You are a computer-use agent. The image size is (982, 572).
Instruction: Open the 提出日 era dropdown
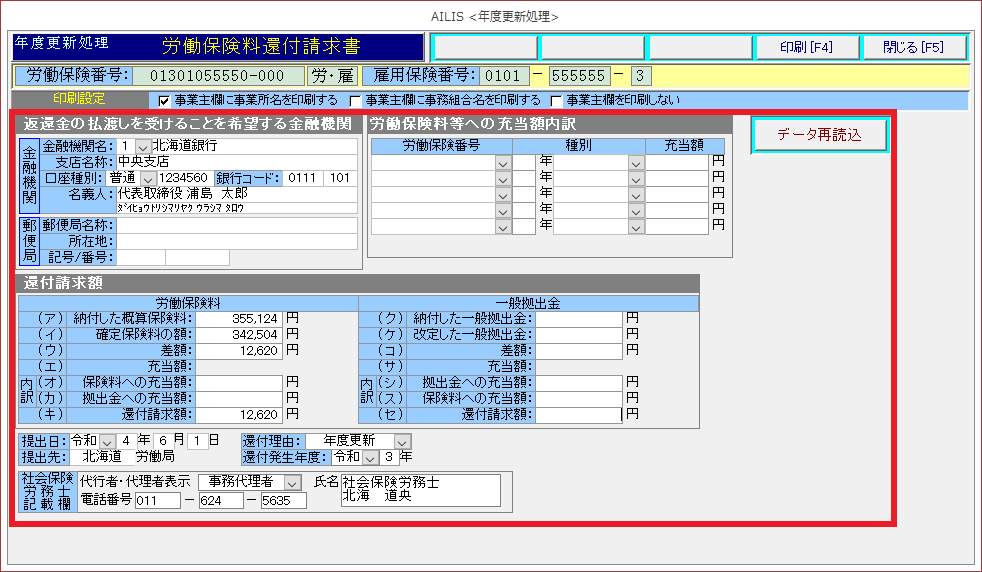[107, 441]
